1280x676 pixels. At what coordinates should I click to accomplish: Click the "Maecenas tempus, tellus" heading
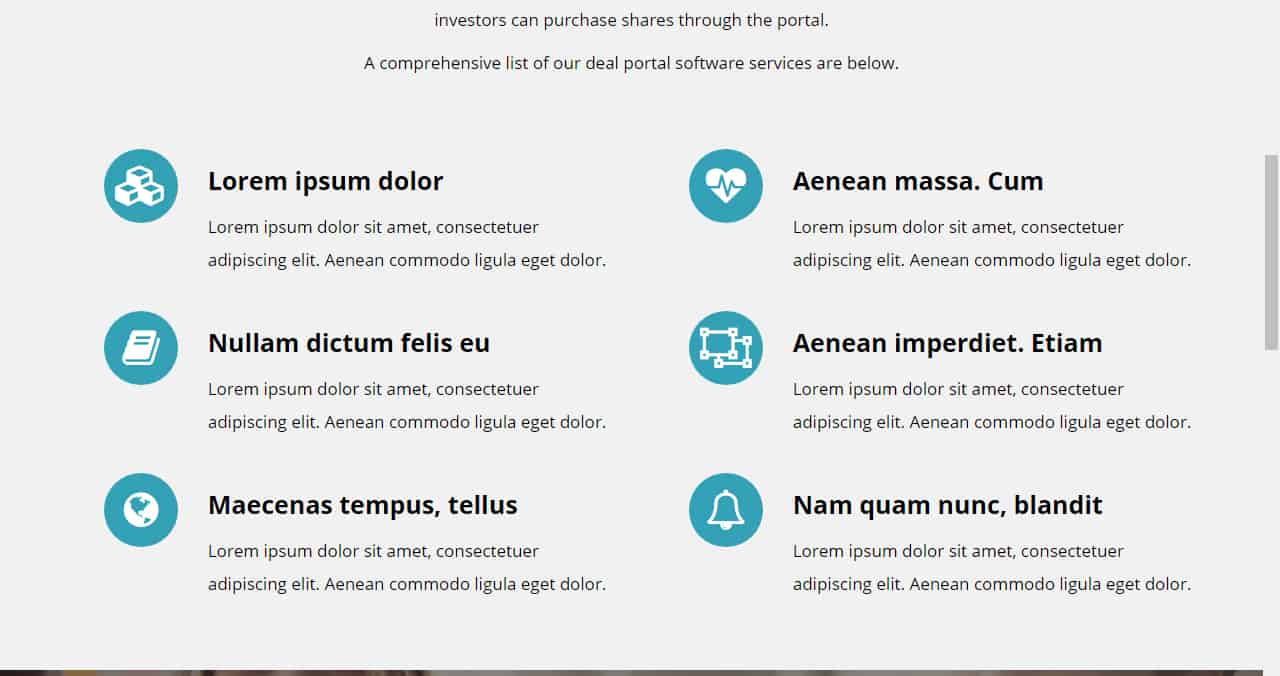362,505
